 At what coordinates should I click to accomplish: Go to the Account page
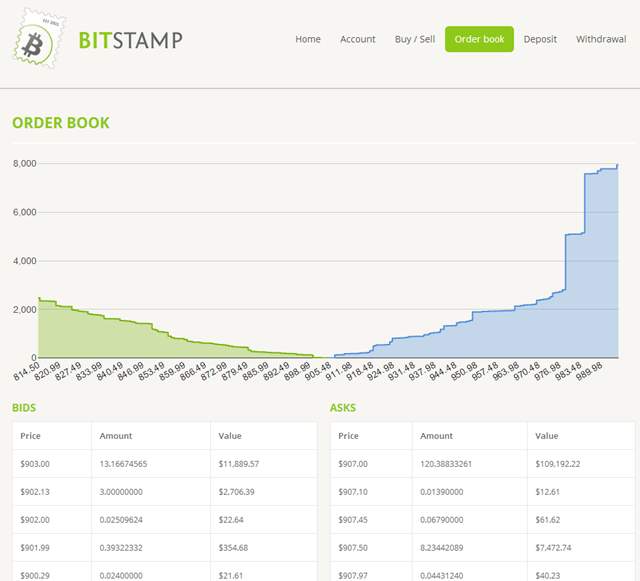(357, 39)
